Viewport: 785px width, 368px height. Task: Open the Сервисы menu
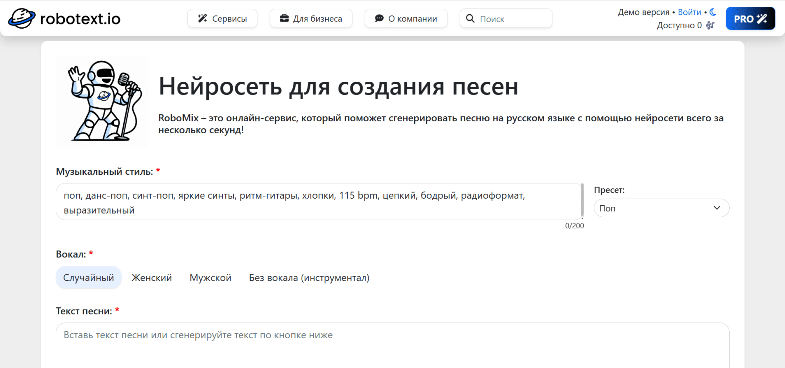click(223, 19)
